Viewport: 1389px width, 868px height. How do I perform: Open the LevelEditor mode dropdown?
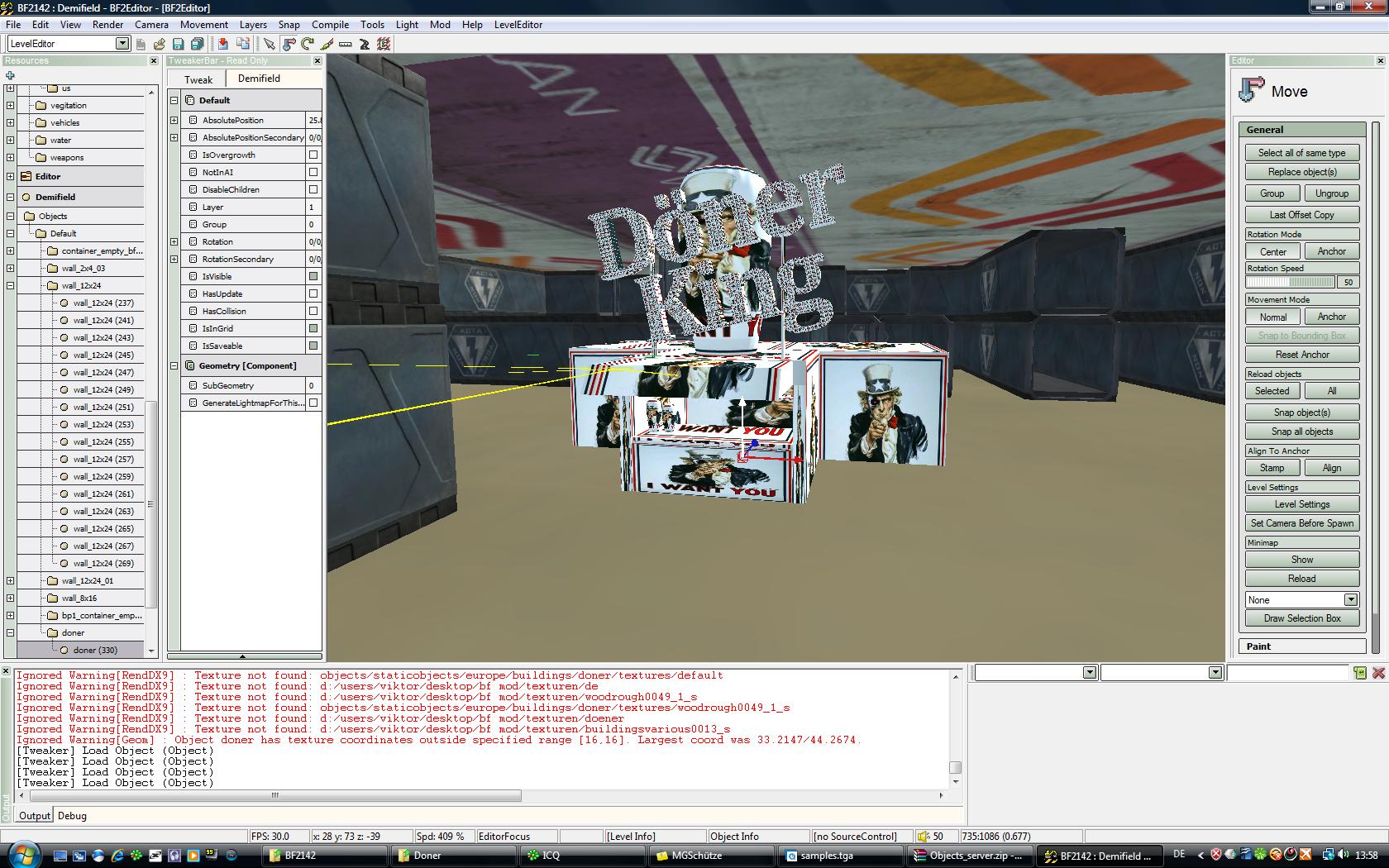coord(122,44)
